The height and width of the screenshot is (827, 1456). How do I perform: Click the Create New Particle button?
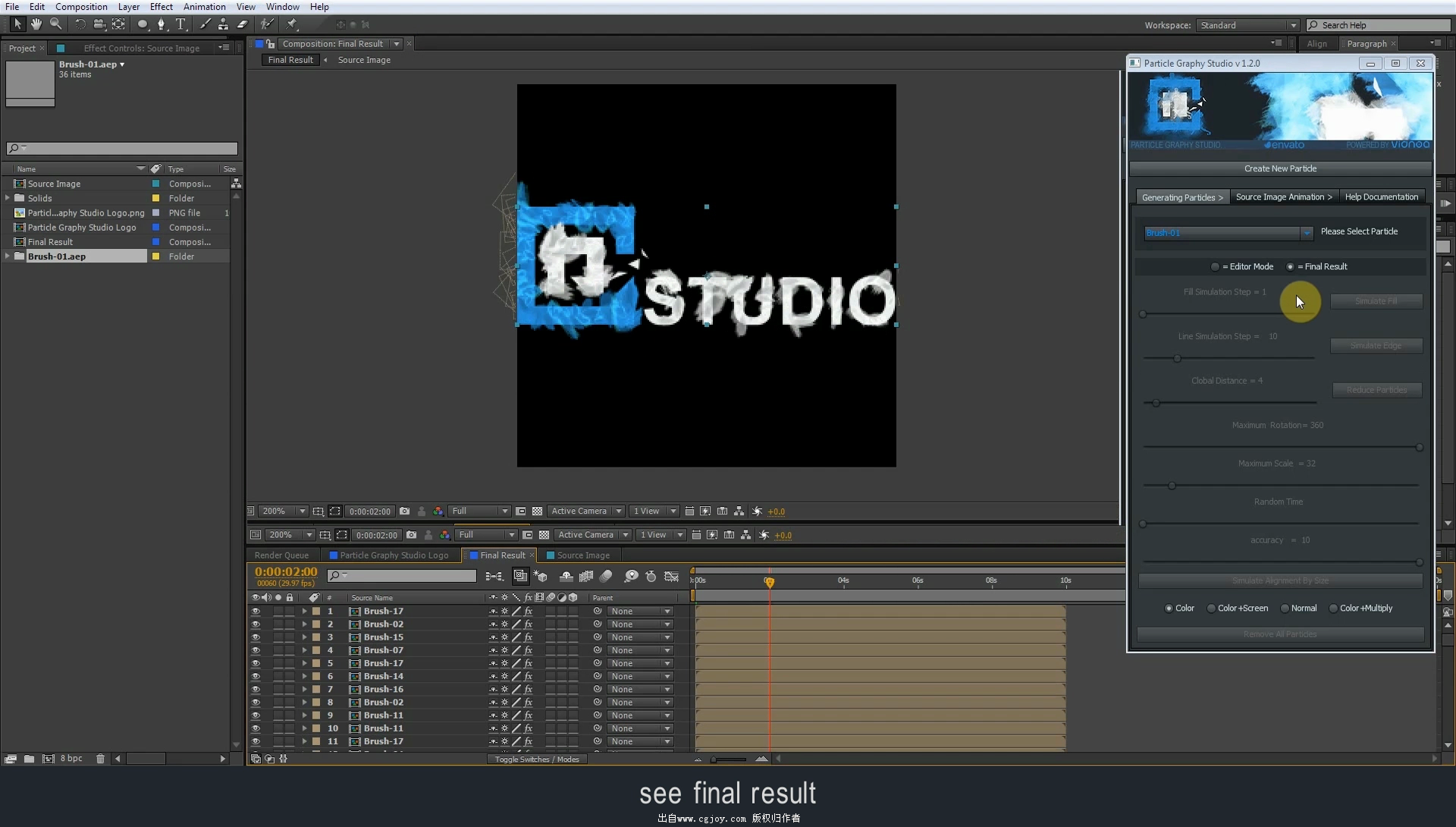1280,168
